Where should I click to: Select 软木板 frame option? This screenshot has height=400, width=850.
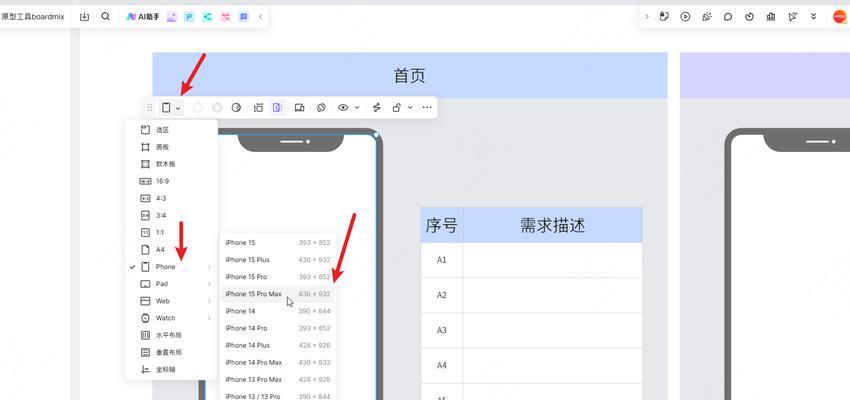click(171, 164)
